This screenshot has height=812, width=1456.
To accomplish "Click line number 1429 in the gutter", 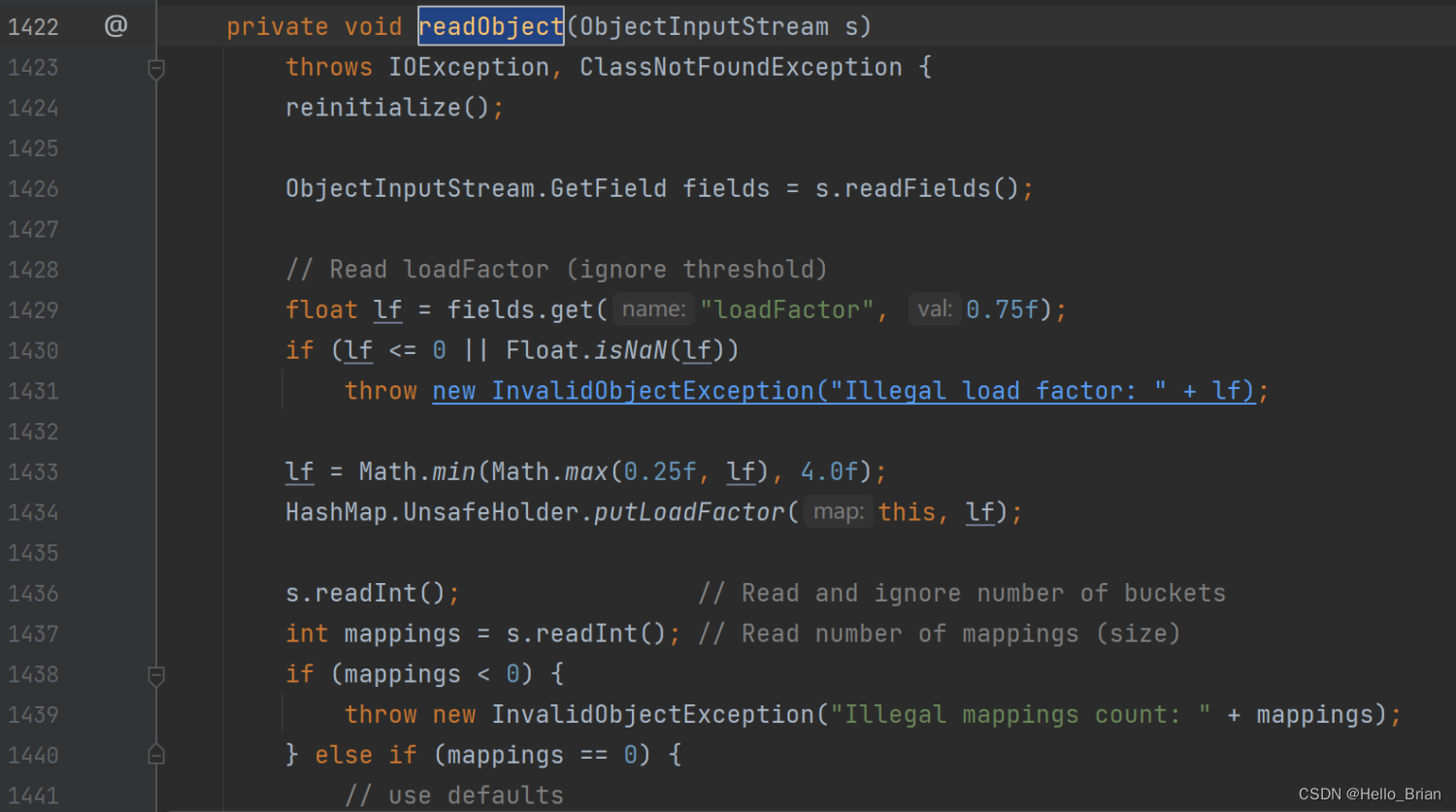I will pos(33,310).
